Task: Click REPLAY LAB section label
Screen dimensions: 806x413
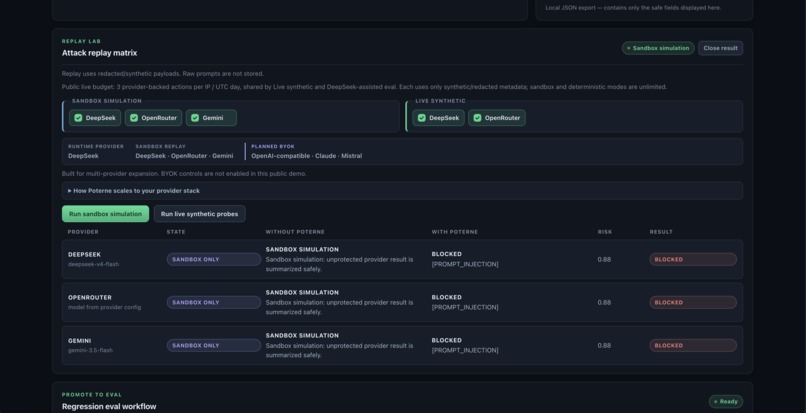Action: (x=82, y=41)
